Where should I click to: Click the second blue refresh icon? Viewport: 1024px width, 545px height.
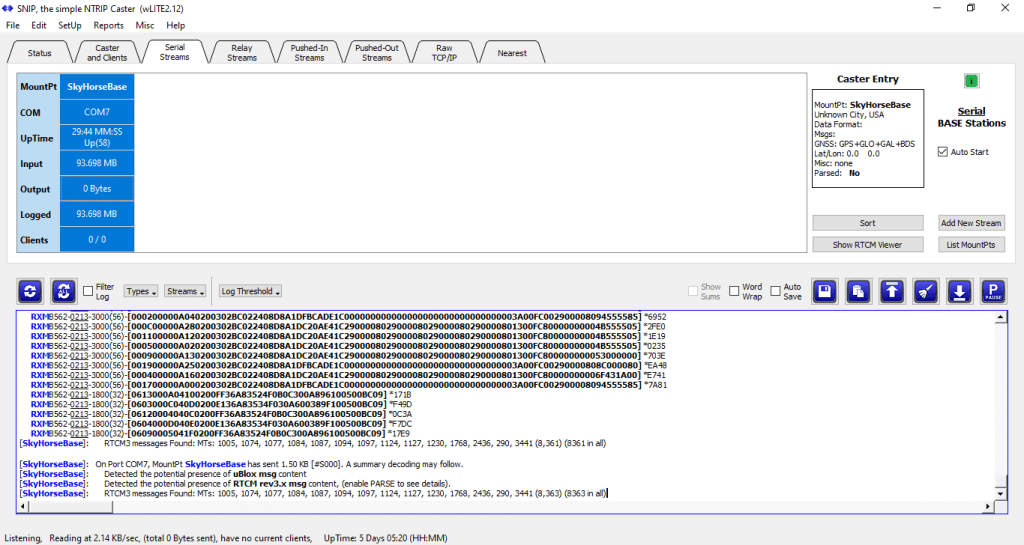64,291
